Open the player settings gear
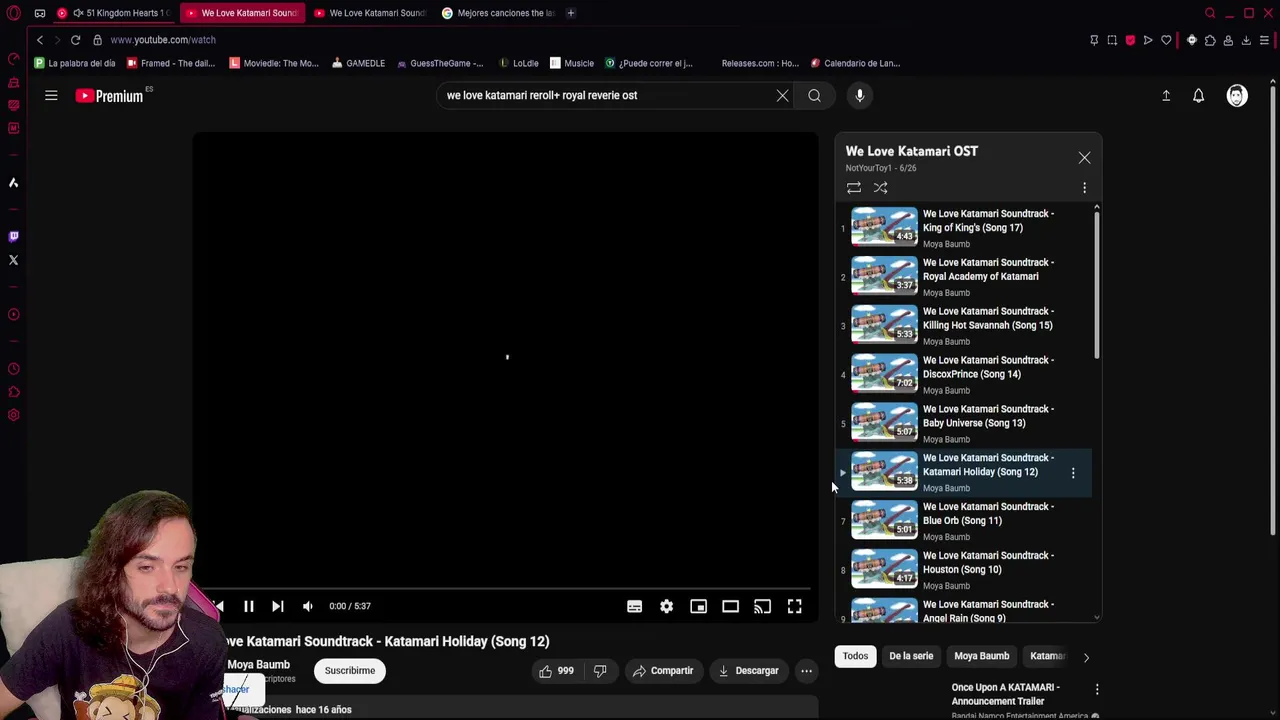The height and width of the screenshot is (720, 1280). 666,606
